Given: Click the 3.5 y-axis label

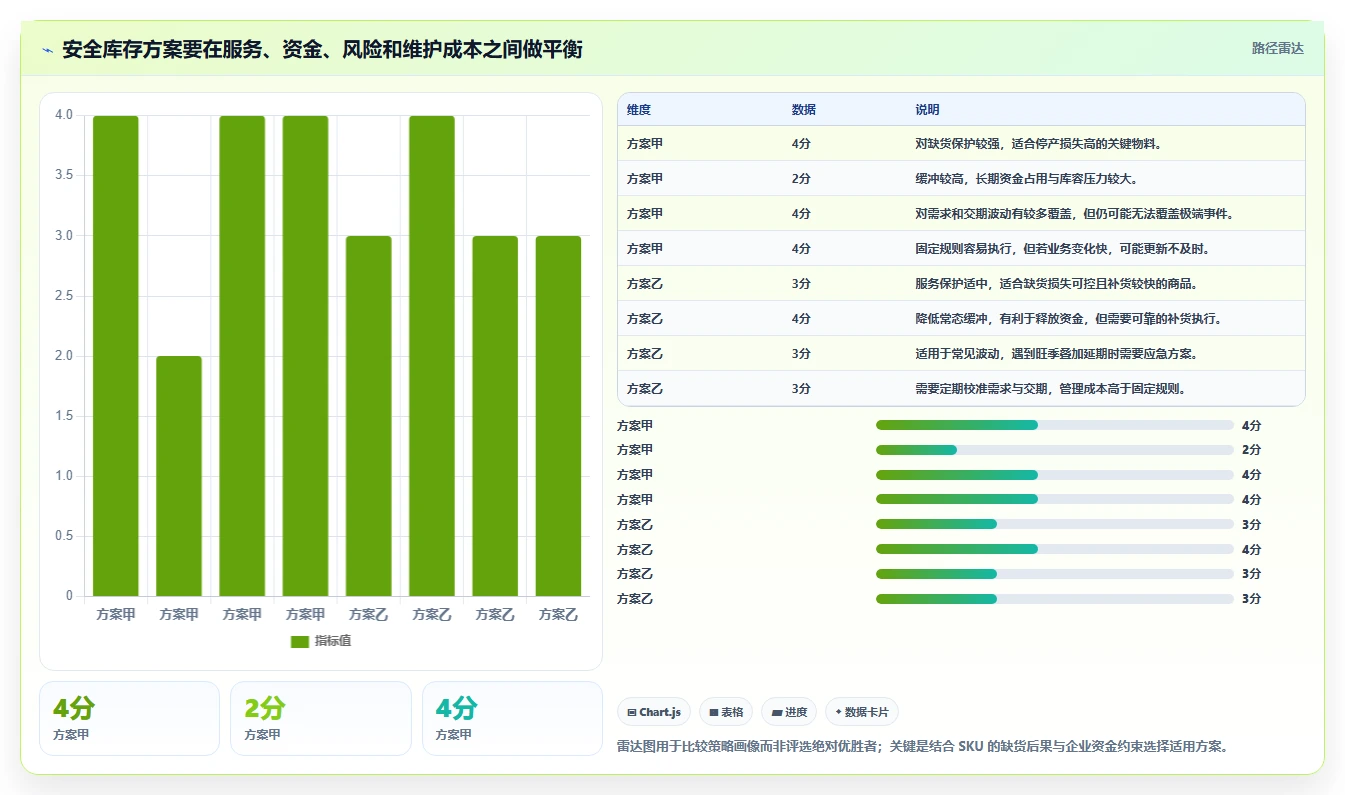Looking at the screenshot, I should tap(64, 175).
